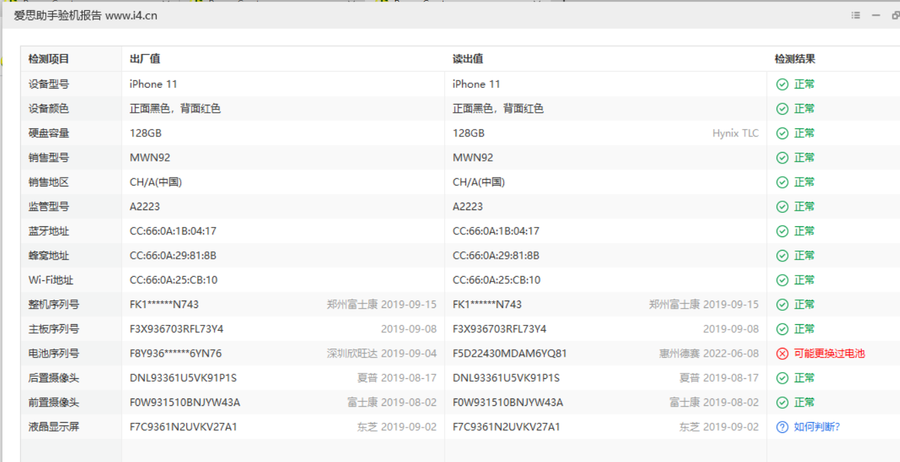This screenshot has height=462, width=900.
Task: Click the 读出值 column header
Action: (x=468, y=59)
